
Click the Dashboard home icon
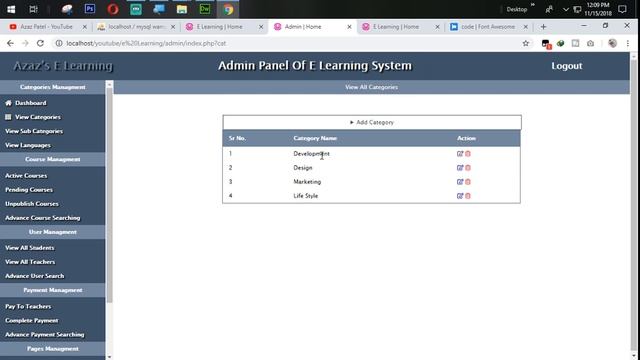(x=8, y=103)
